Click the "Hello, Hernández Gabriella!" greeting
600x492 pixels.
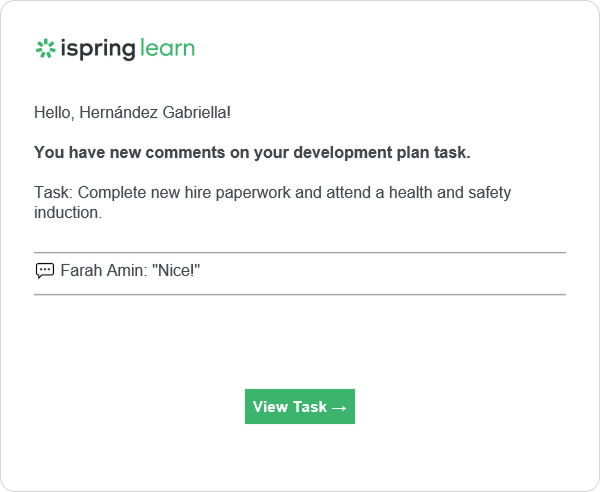pos(132,112)
